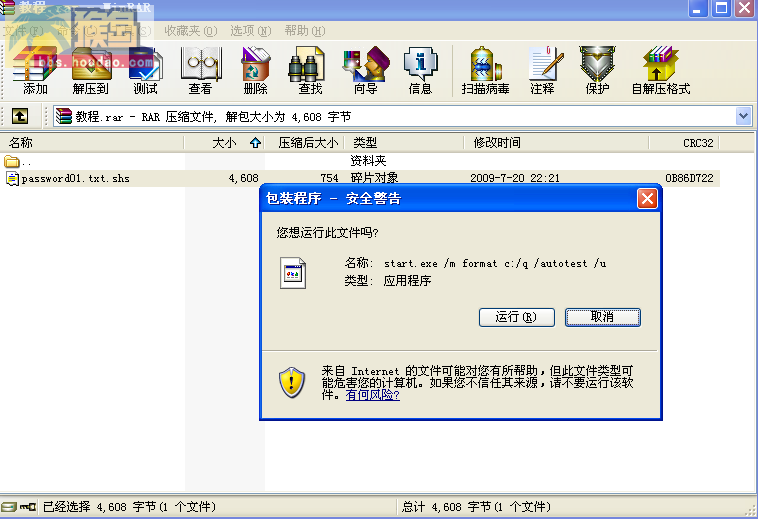Screen dimensions: 758x519
Task: Sort by CRC32 column header
Action: [684, 143]
